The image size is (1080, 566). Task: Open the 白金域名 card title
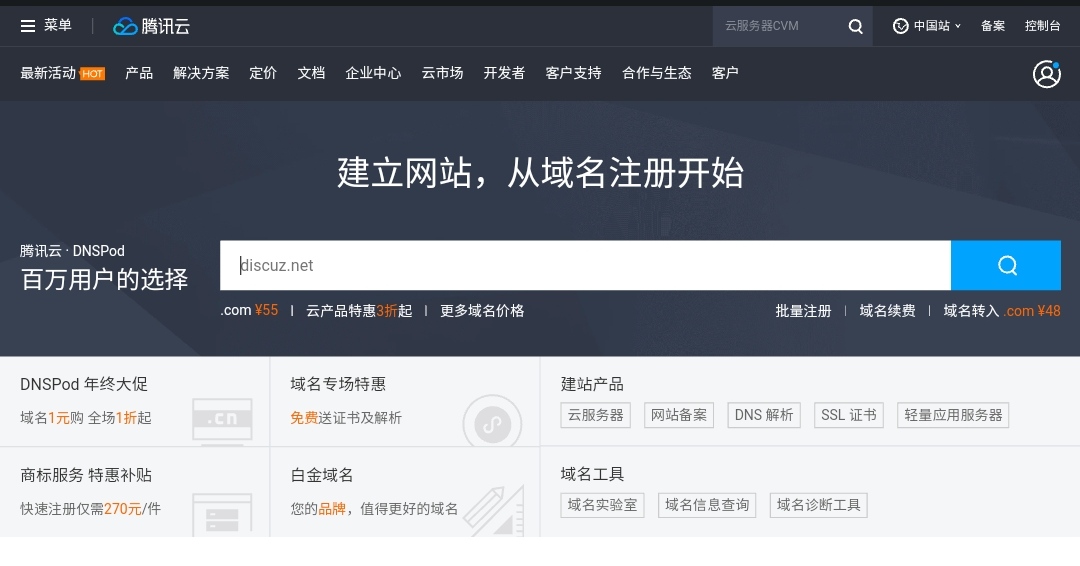pyautogui.click(x=322, y=475)
